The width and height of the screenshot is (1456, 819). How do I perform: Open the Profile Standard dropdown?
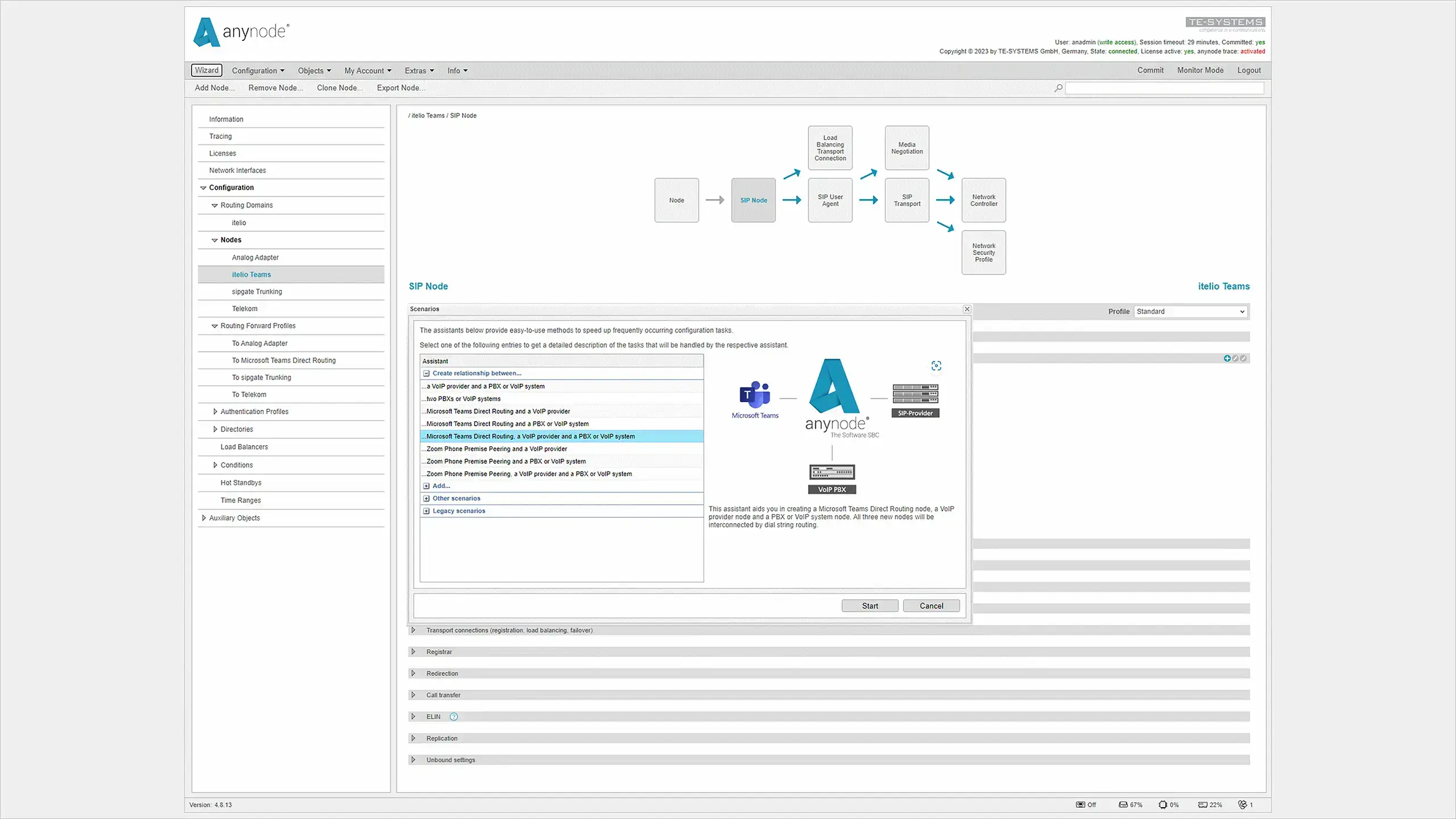[1190, 312]
